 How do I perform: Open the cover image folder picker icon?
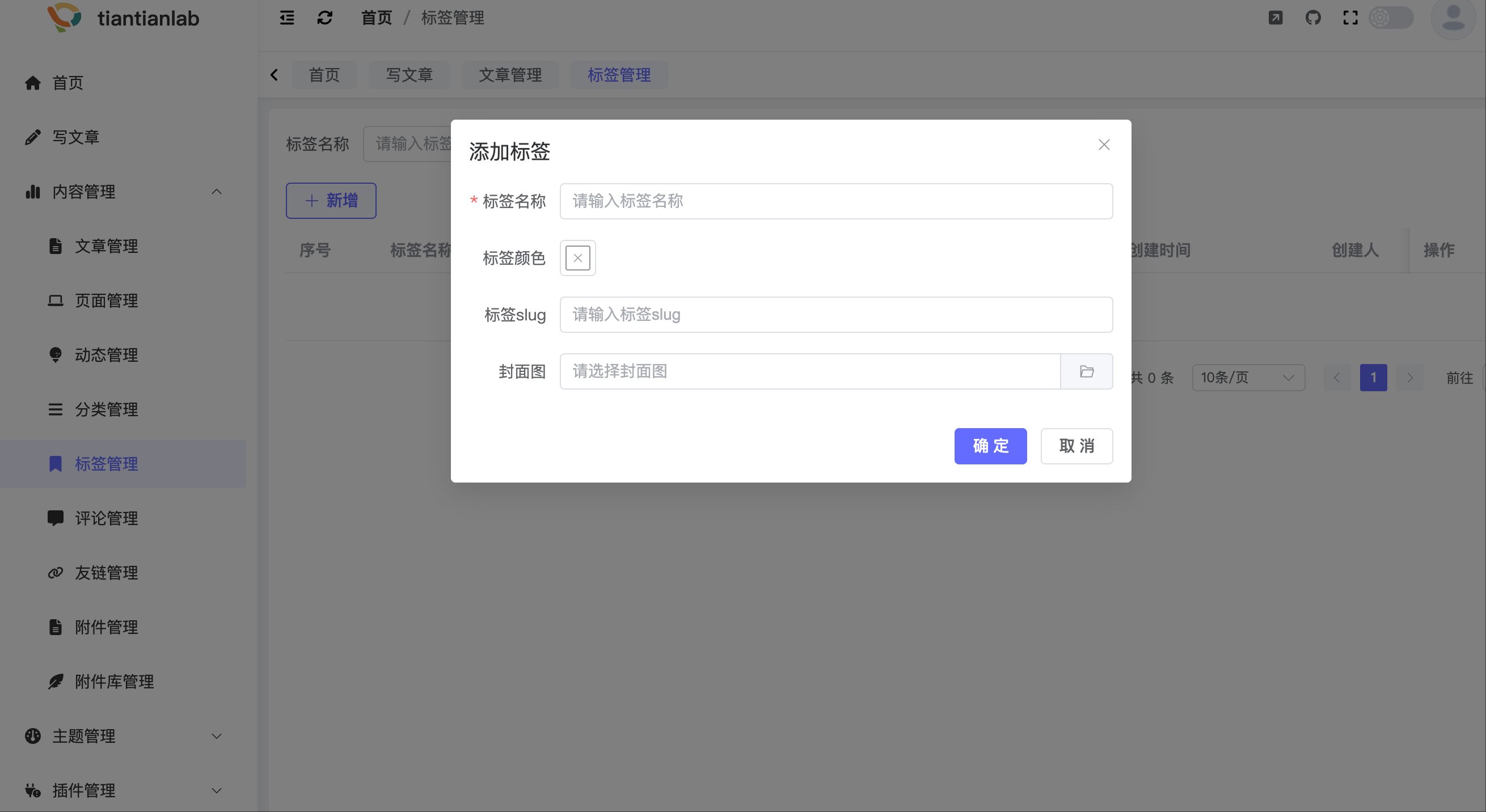click(1087, 371)
